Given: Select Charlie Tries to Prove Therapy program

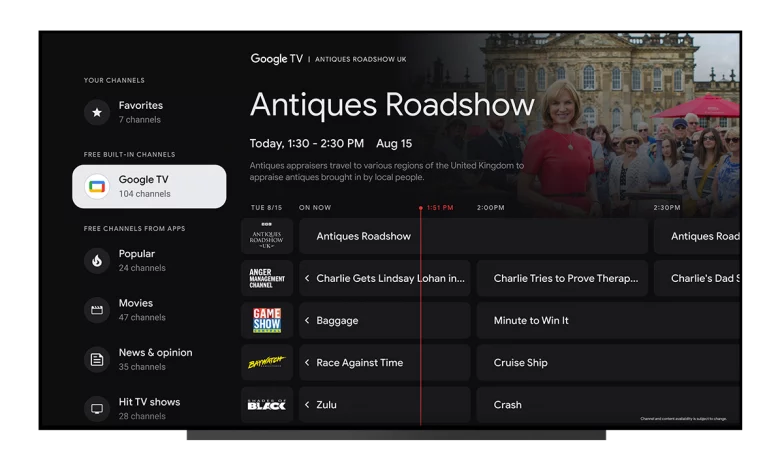Looking at the screenshot, I should [562, 279].
